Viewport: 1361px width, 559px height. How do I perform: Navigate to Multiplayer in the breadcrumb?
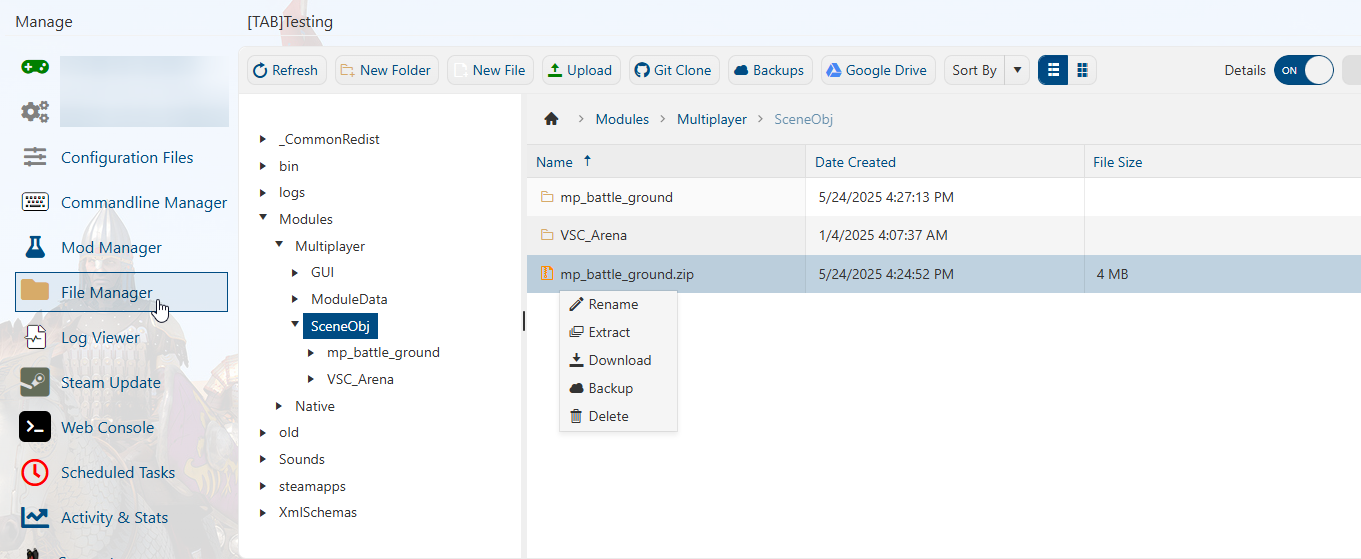(x=712, y=119)
